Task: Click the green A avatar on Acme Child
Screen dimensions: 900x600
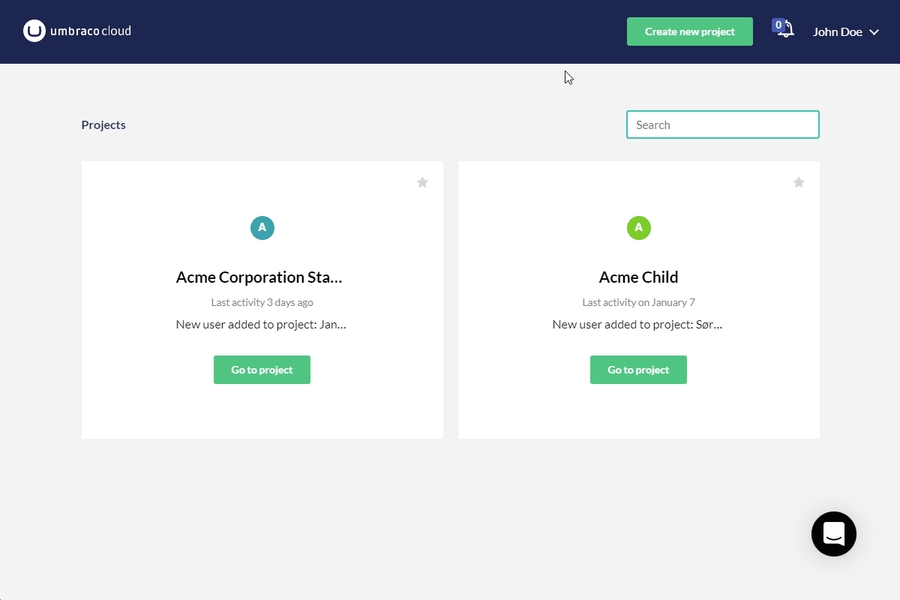Action: (x=638, y=228)
